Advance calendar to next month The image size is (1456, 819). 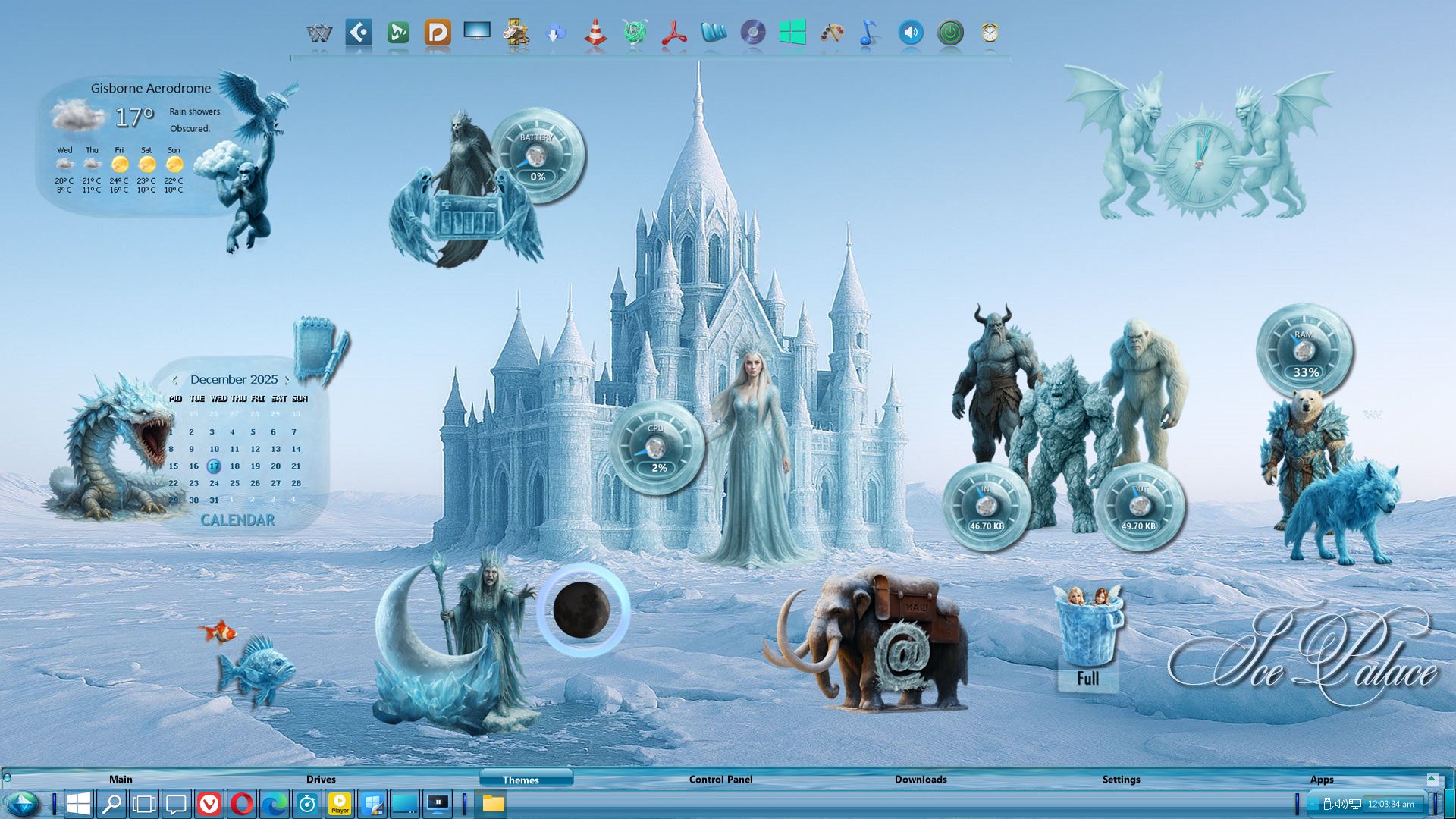pyautogui.click(x=287, y=380)
